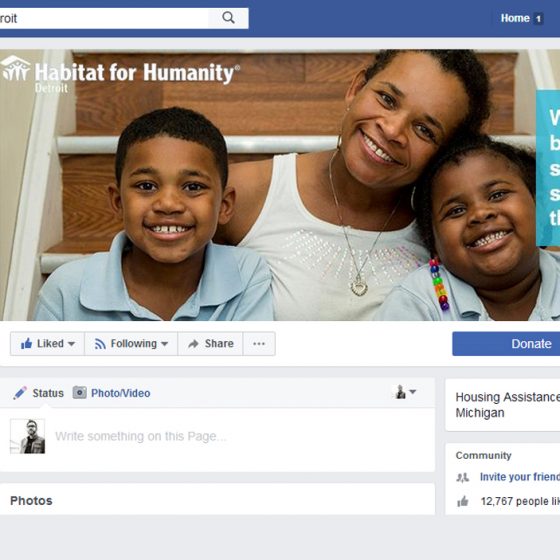Image resolution: width=560 pixels, height=560 pixels.
Task: Open the three-dots more options button
Action: click(259, 344)
